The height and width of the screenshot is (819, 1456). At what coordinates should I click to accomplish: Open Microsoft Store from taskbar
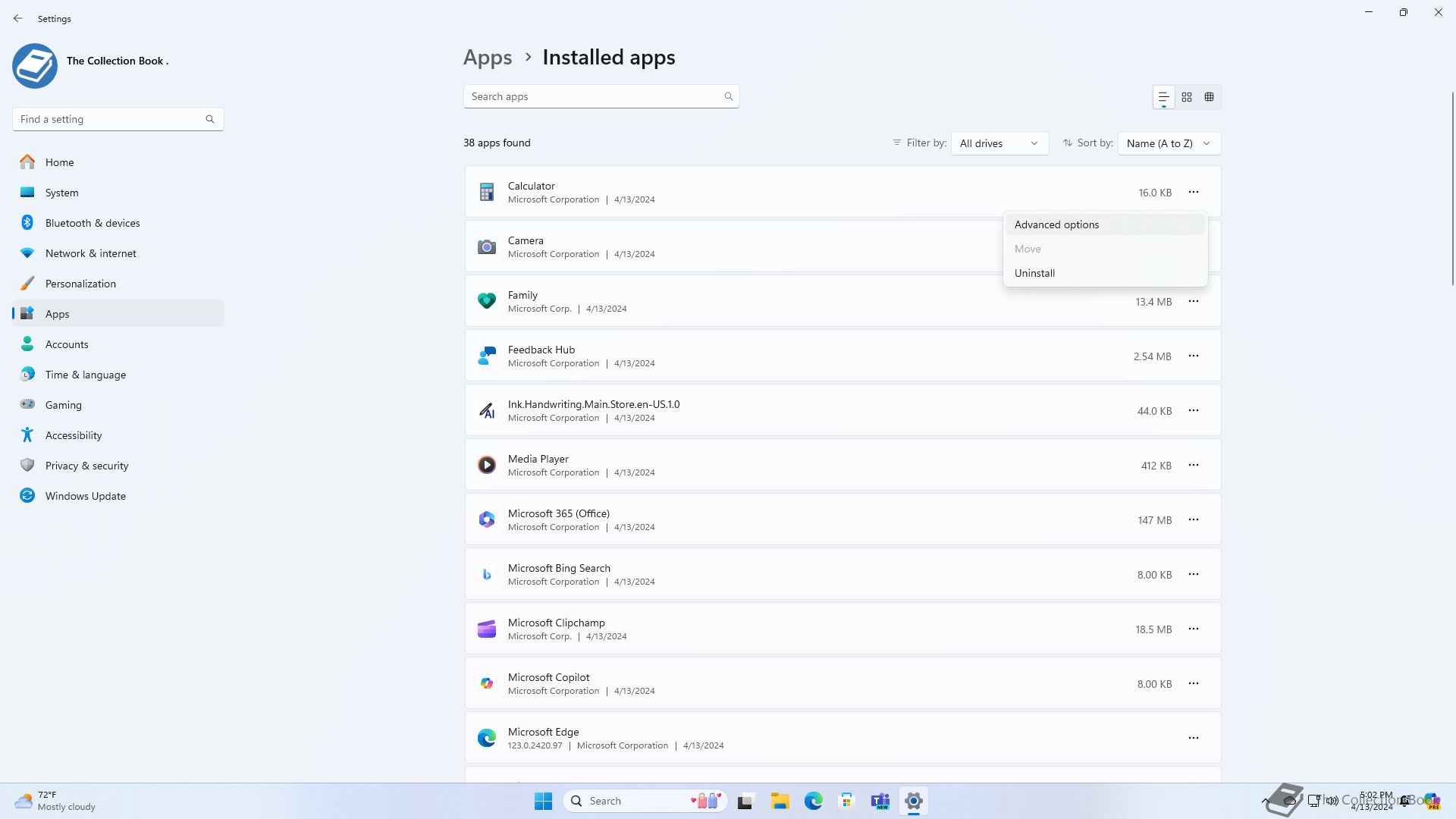846,801
